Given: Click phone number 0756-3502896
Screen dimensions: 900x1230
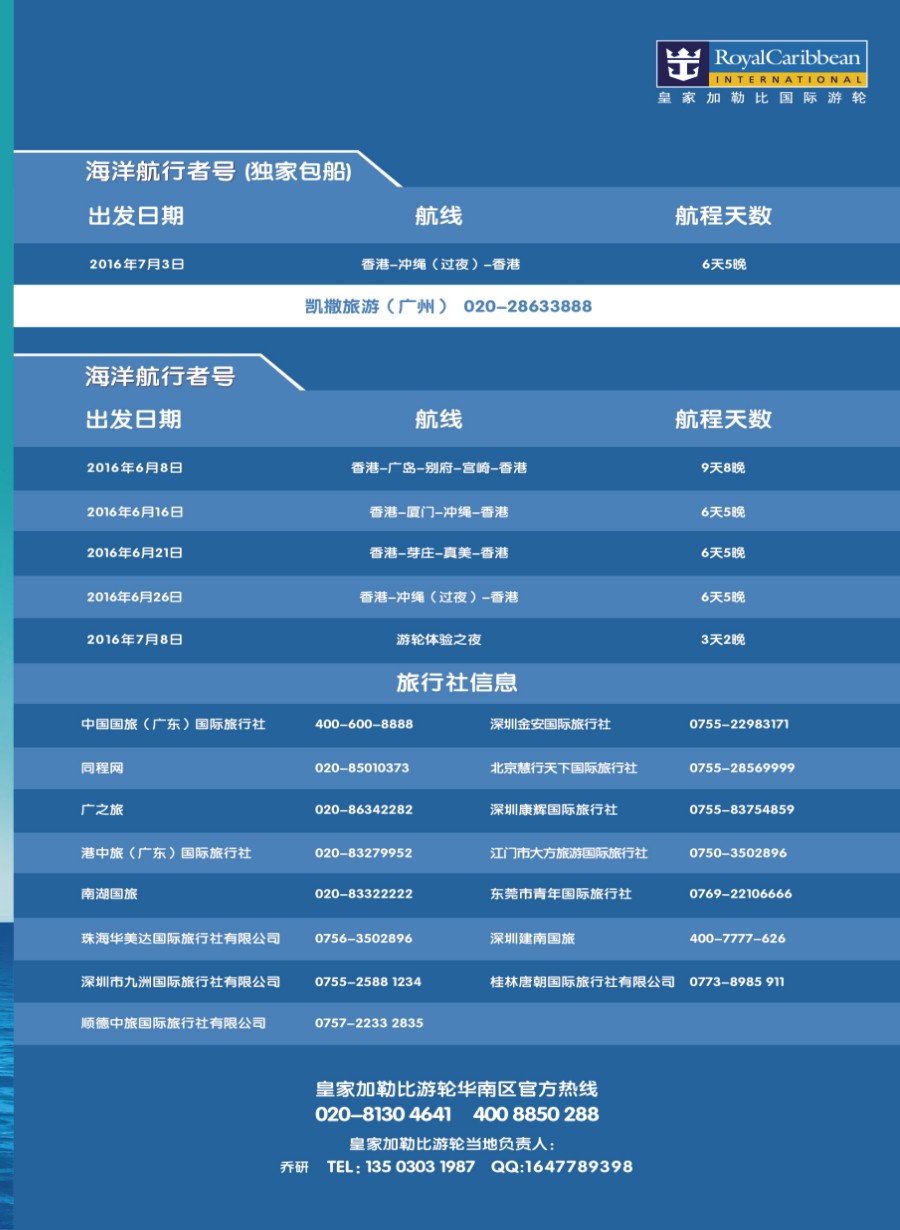Looking at the screenshot, I should click(x=364, y=939).
